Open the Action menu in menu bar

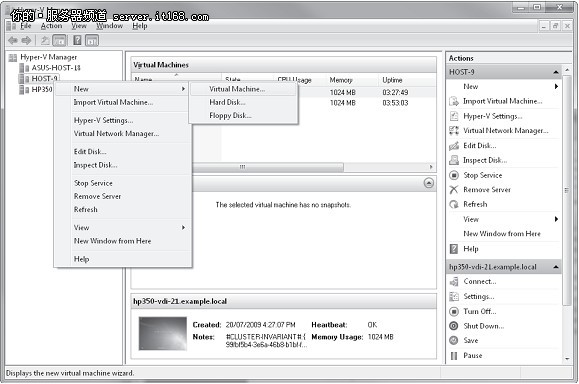(x=51, y=26)
